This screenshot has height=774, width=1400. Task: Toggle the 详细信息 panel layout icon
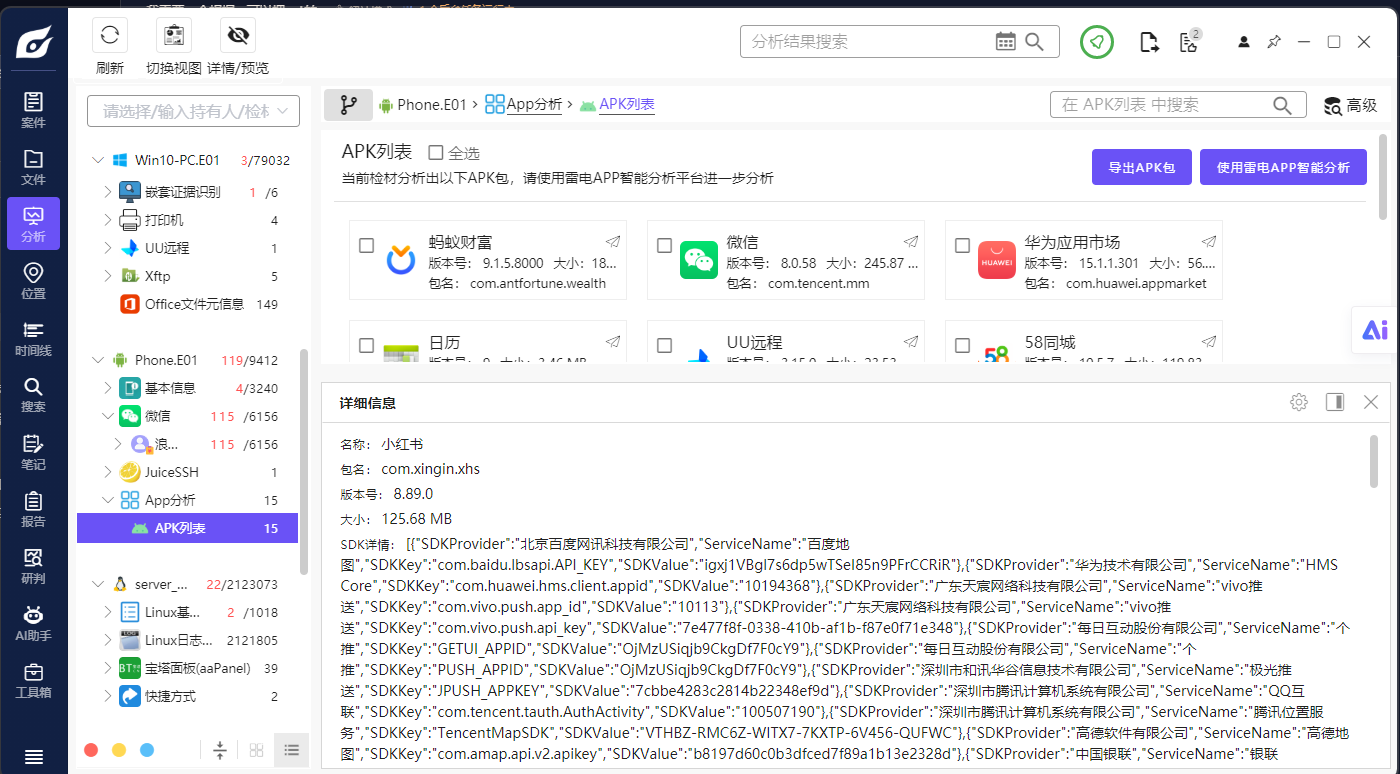1335,402
